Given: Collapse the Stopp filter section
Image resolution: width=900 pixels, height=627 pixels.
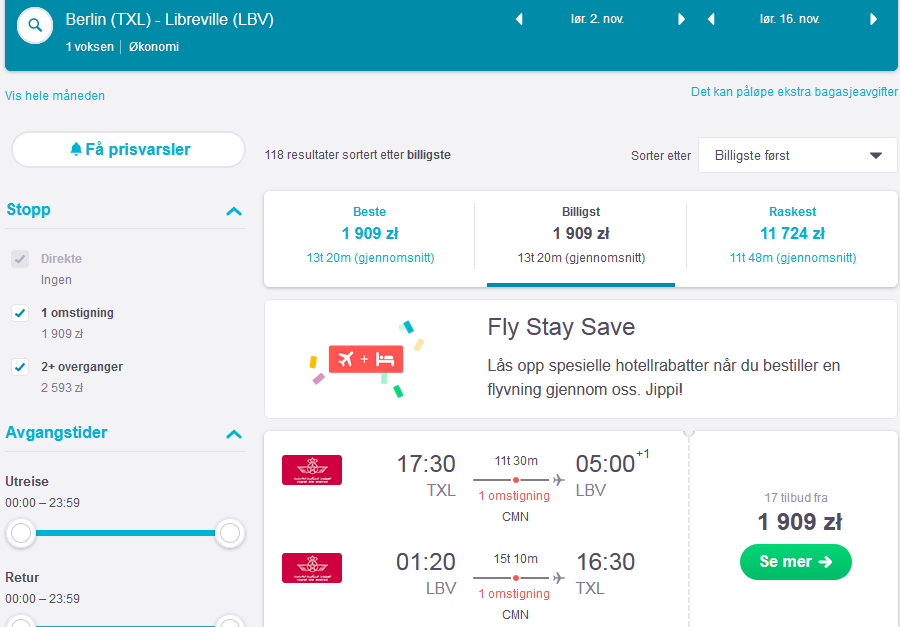Looking at the screenshot, I should (x=234, y=211).
